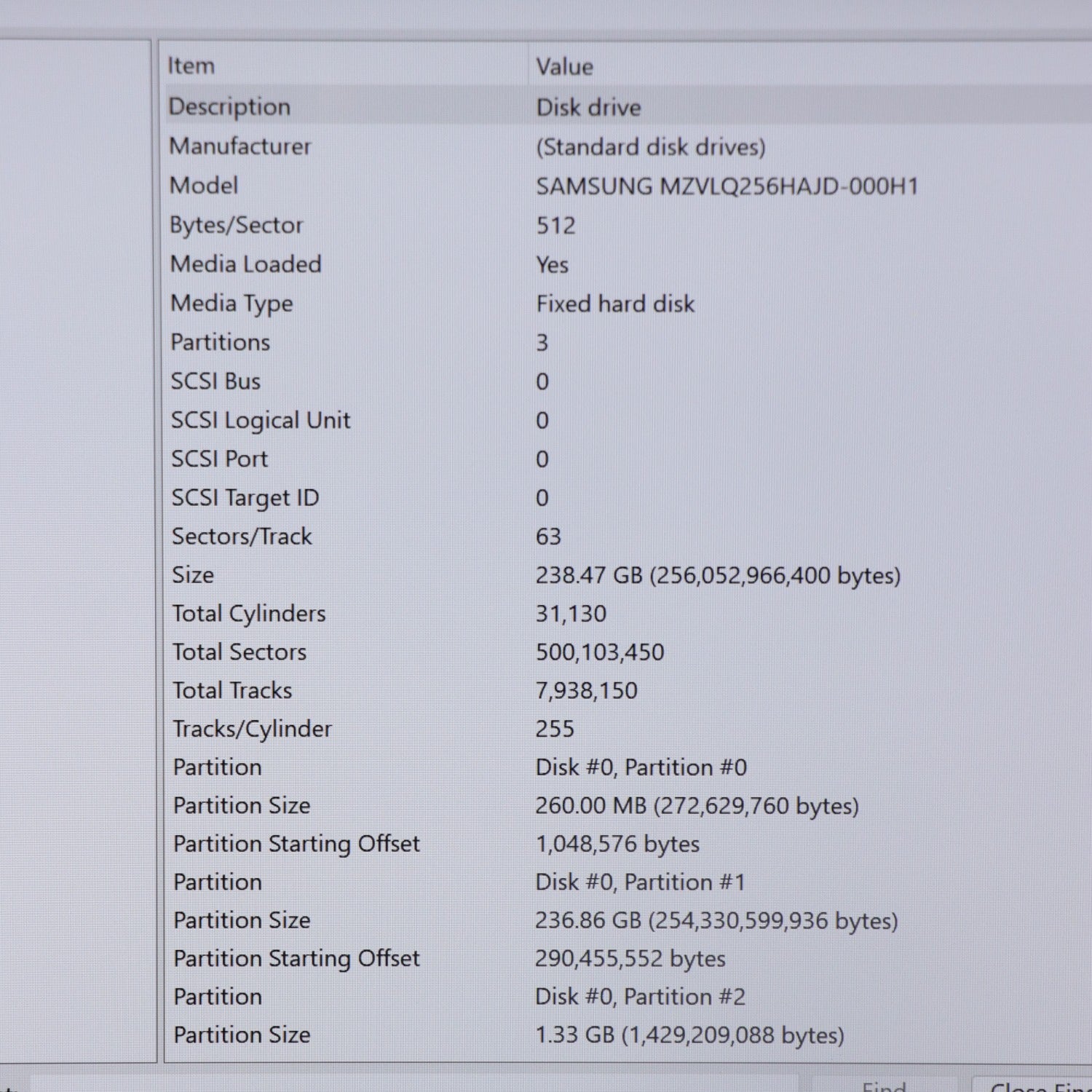Select the Model row showing SAMSUNG drive
This screenshot has height=1092, width=1092.
coord(204,186)
